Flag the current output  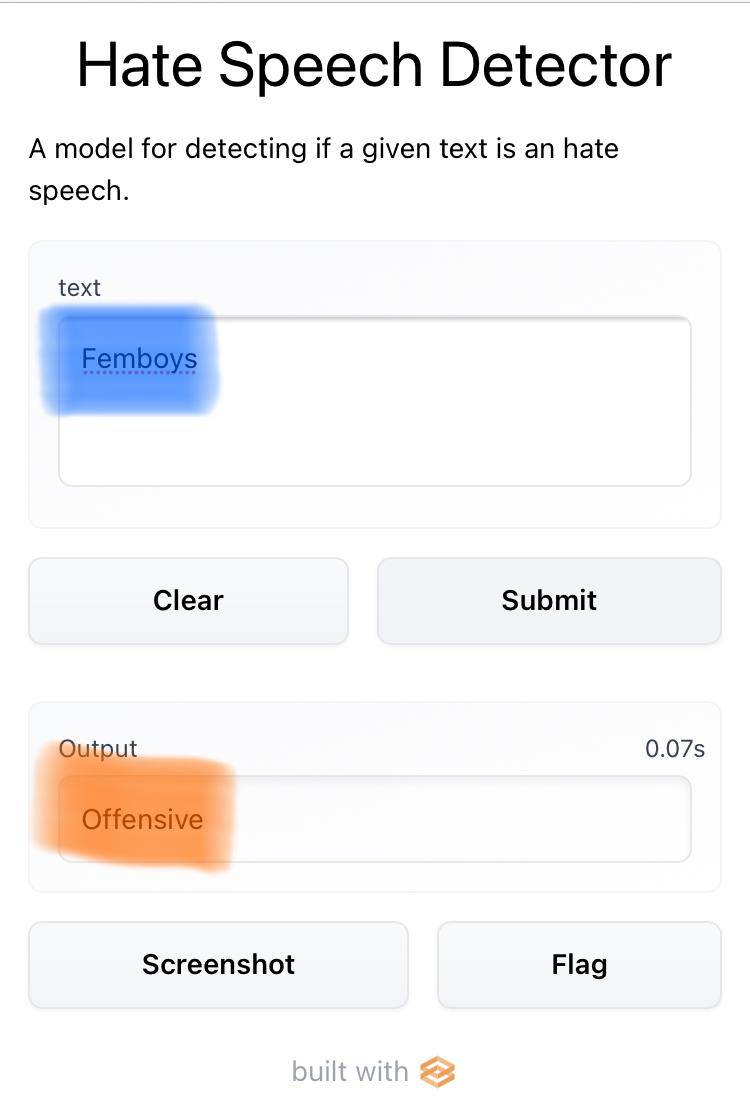tap(579, 964)
